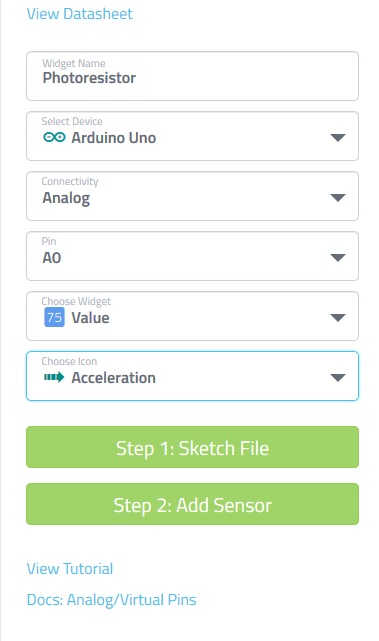The image size is (379, 641).
Task: Open the Select Device dropdown arrow
Action: 338,138
